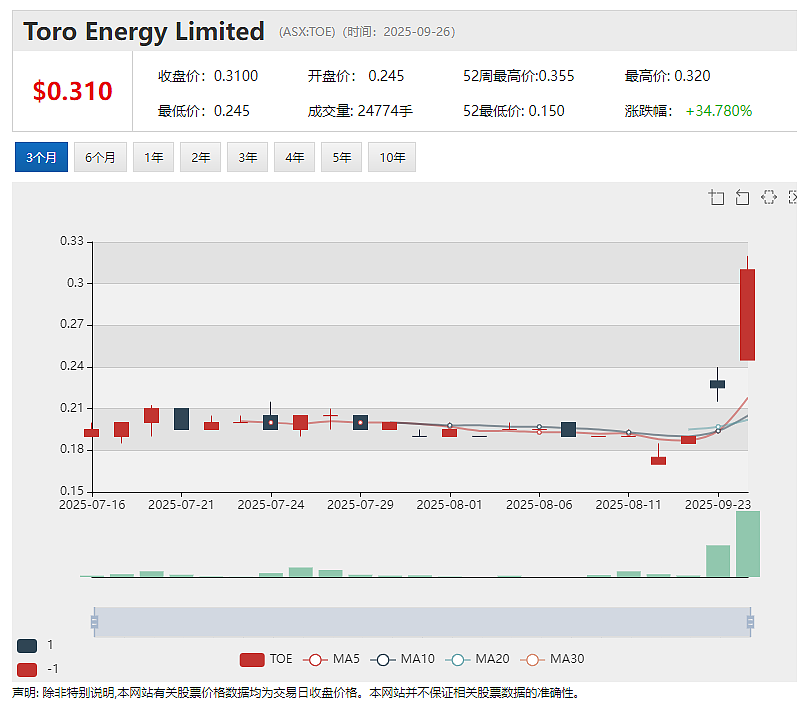Click the 涨跌幅 +34.780% value
Image resolution: width=811 pixels, height=718 pixels.
(718, 111)
